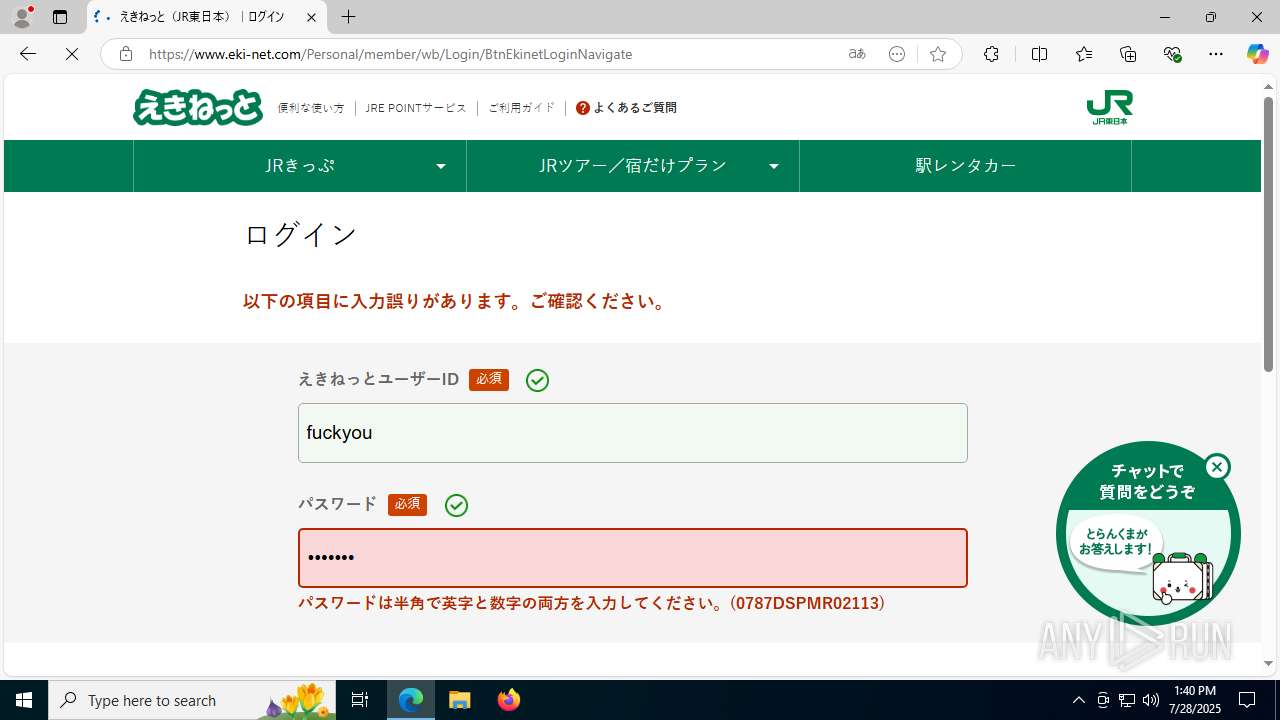Open the browser profile icon
This screenshot has width=1280, height=720.
pyautogui.click(x=22, y=17)
